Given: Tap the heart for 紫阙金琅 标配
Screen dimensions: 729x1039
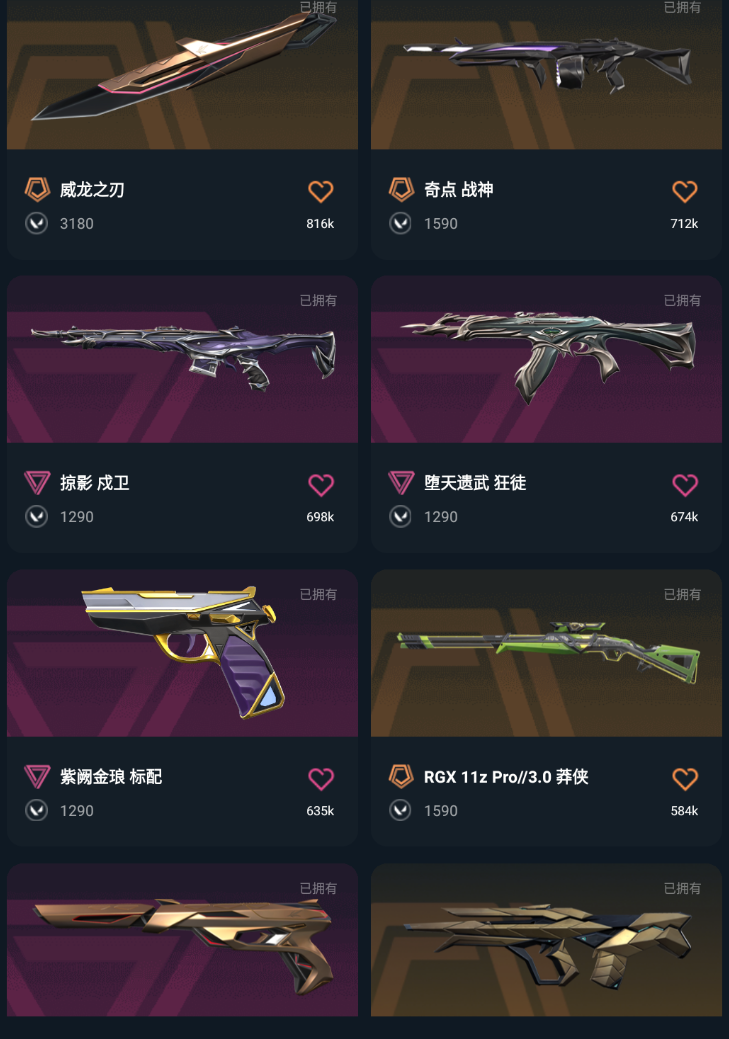Looking at the screenshot, I should tap(321, 779).
